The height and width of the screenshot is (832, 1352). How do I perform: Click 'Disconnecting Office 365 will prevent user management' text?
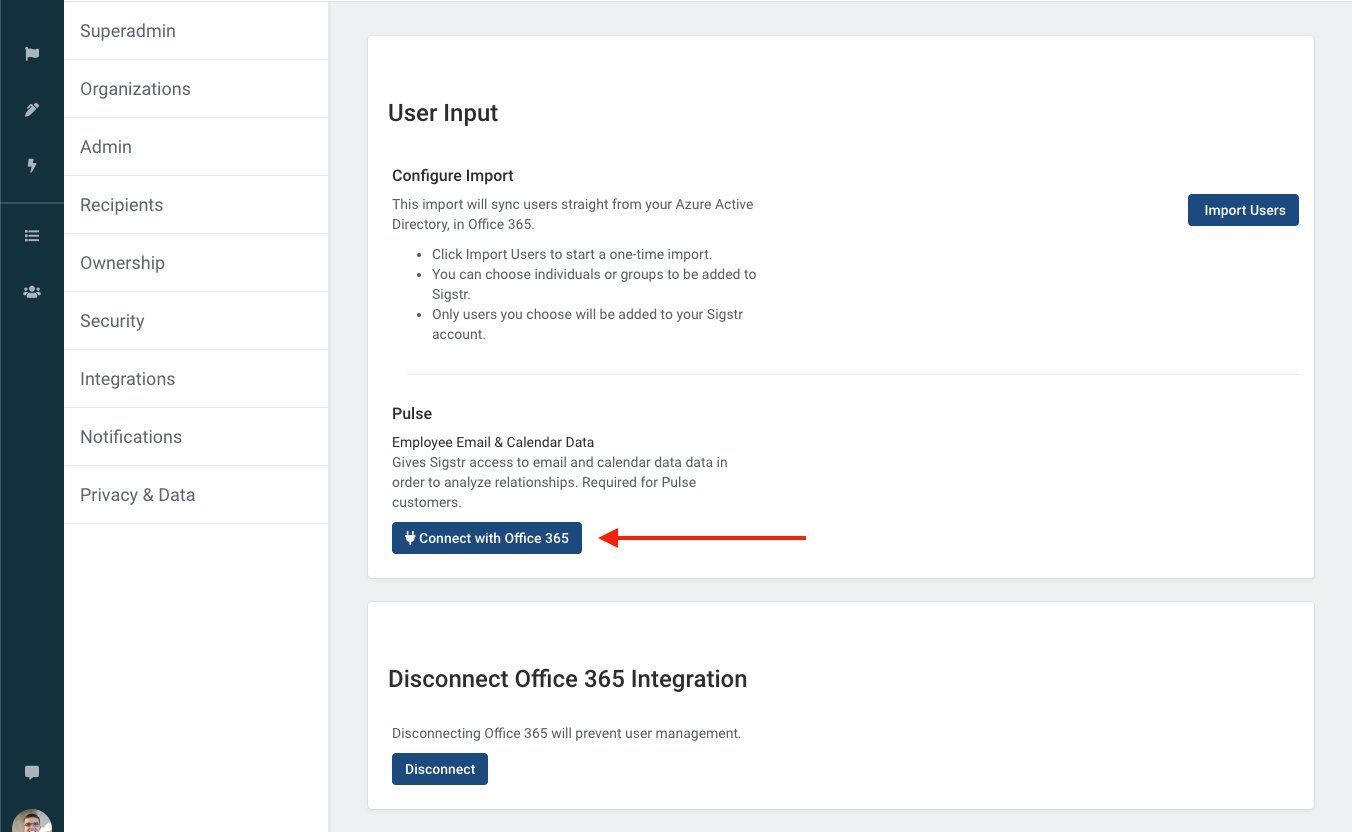point(567,733)
